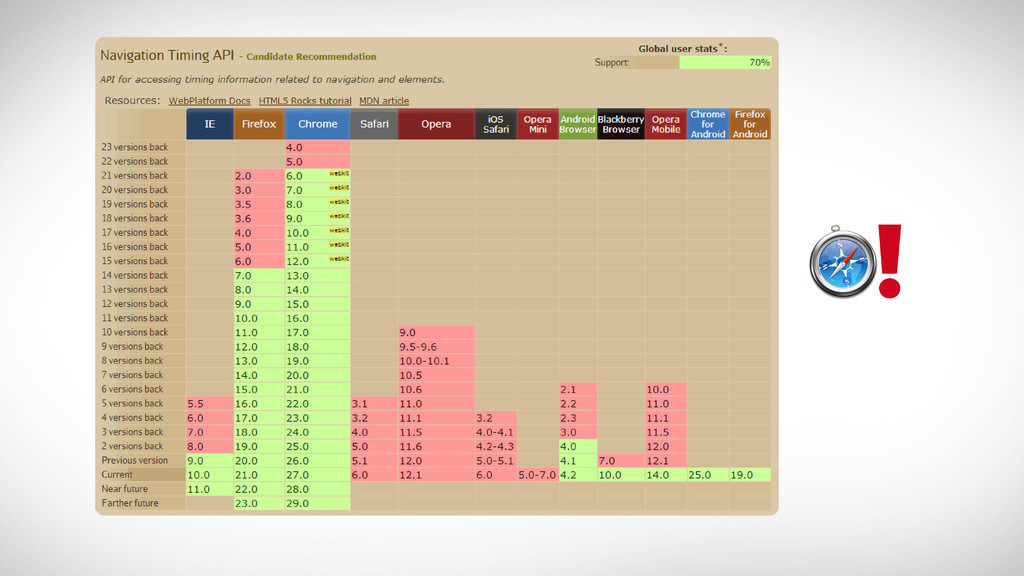Click Opera version 10.0-10.1 cell
The height and width of the screenshot is (576, 1024).
click(x=436, y=361)
